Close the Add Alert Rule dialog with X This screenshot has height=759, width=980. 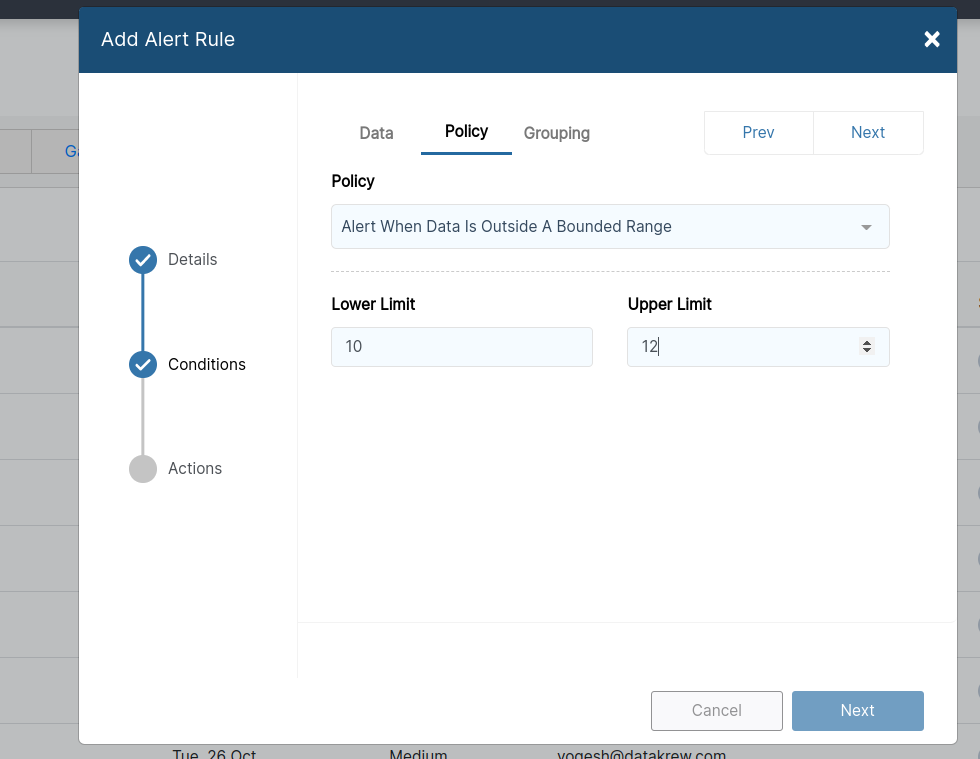coord(931,39)
